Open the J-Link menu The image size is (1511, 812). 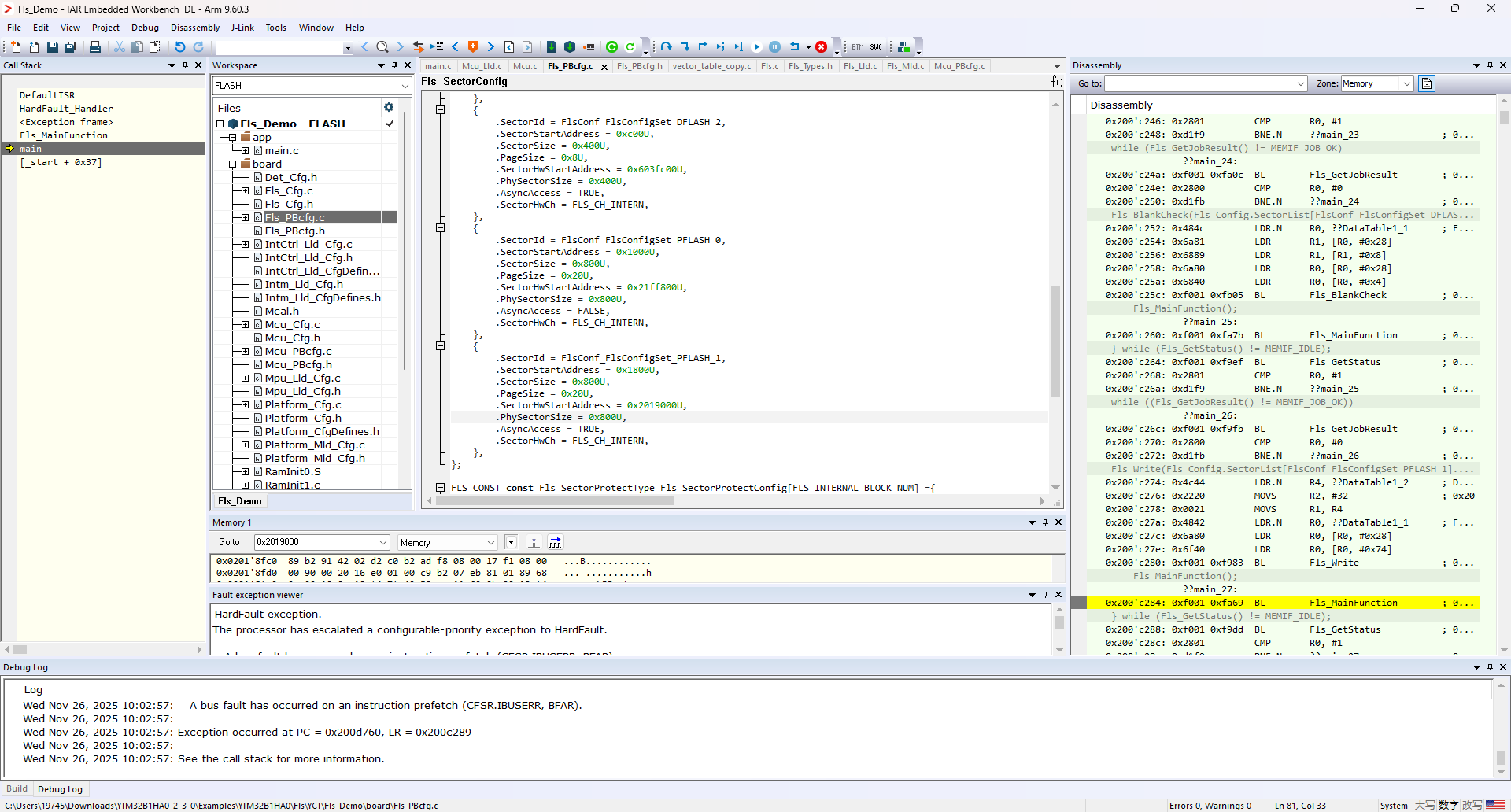(242, 28)
